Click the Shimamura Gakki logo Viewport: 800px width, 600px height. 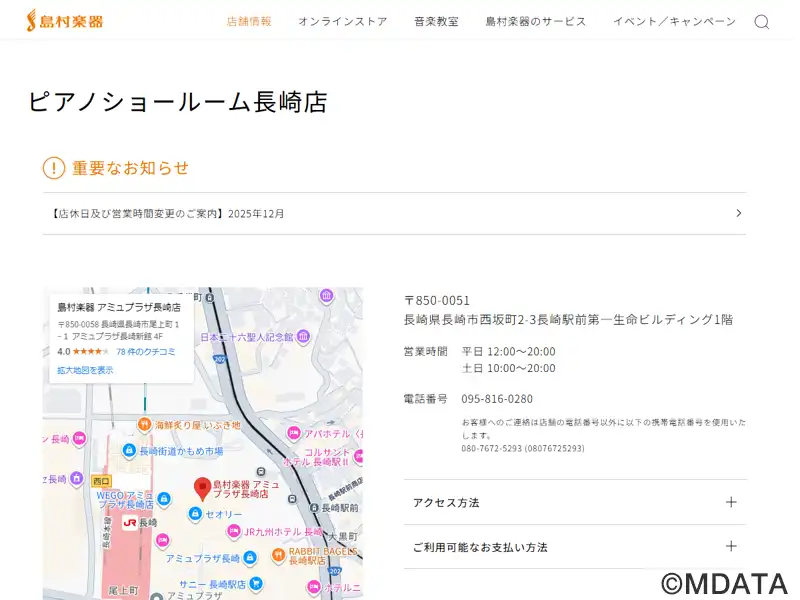pyautogui.click(x=64, y=21)
